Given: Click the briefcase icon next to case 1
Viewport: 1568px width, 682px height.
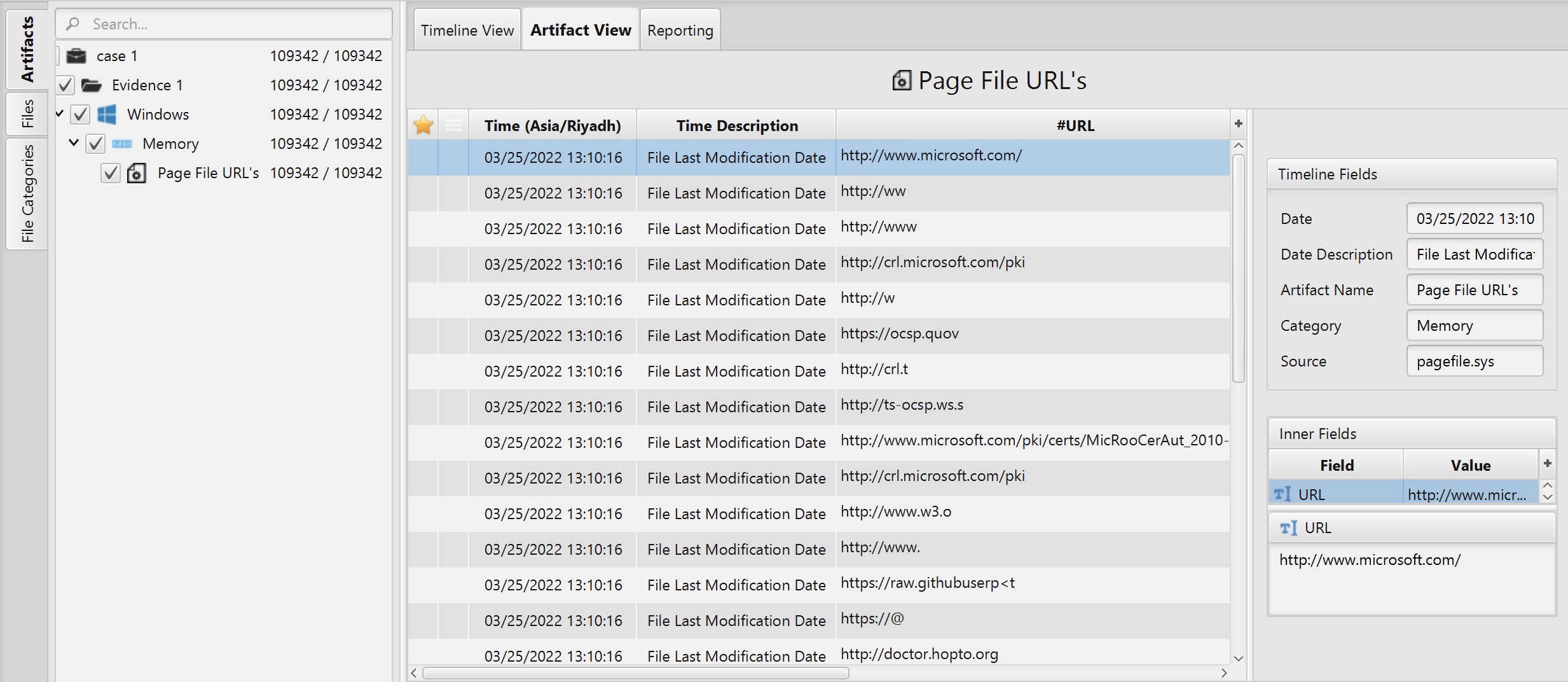Looking at the screenshot, I should [x=76, y=55].
